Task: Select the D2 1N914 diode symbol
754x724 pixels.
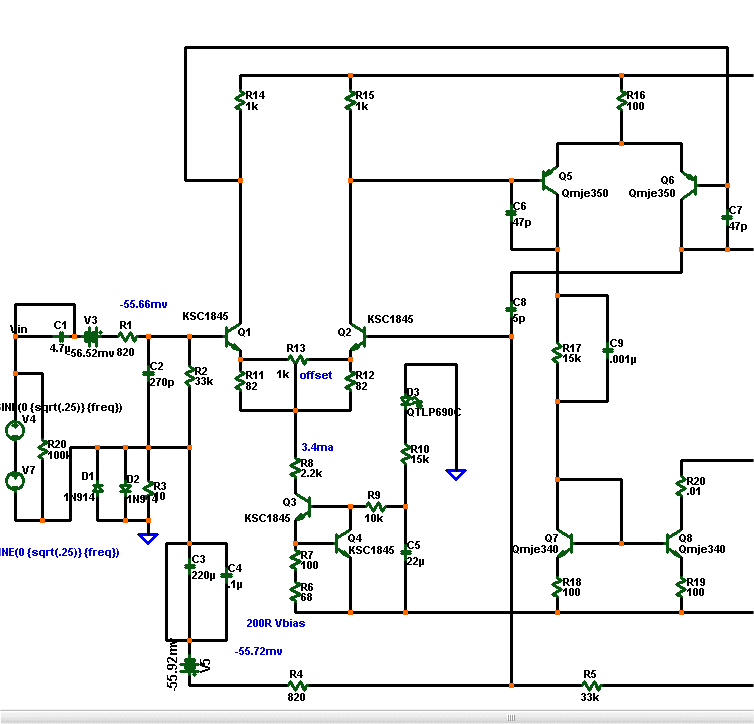Action: click(125, 489)
